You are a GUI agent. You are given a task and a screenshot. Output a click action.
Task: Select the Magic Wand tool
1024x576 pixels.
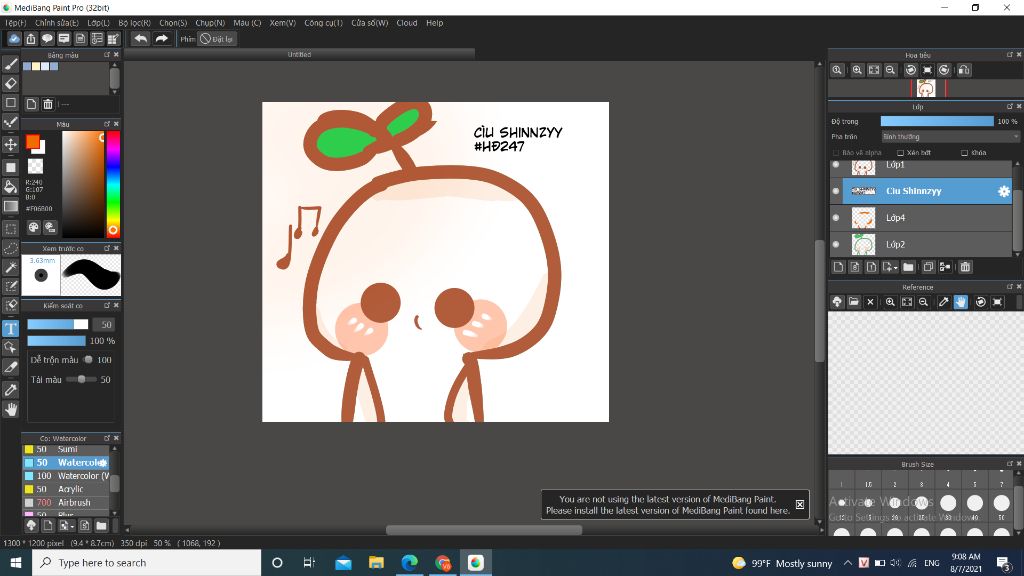pos(10,267)
